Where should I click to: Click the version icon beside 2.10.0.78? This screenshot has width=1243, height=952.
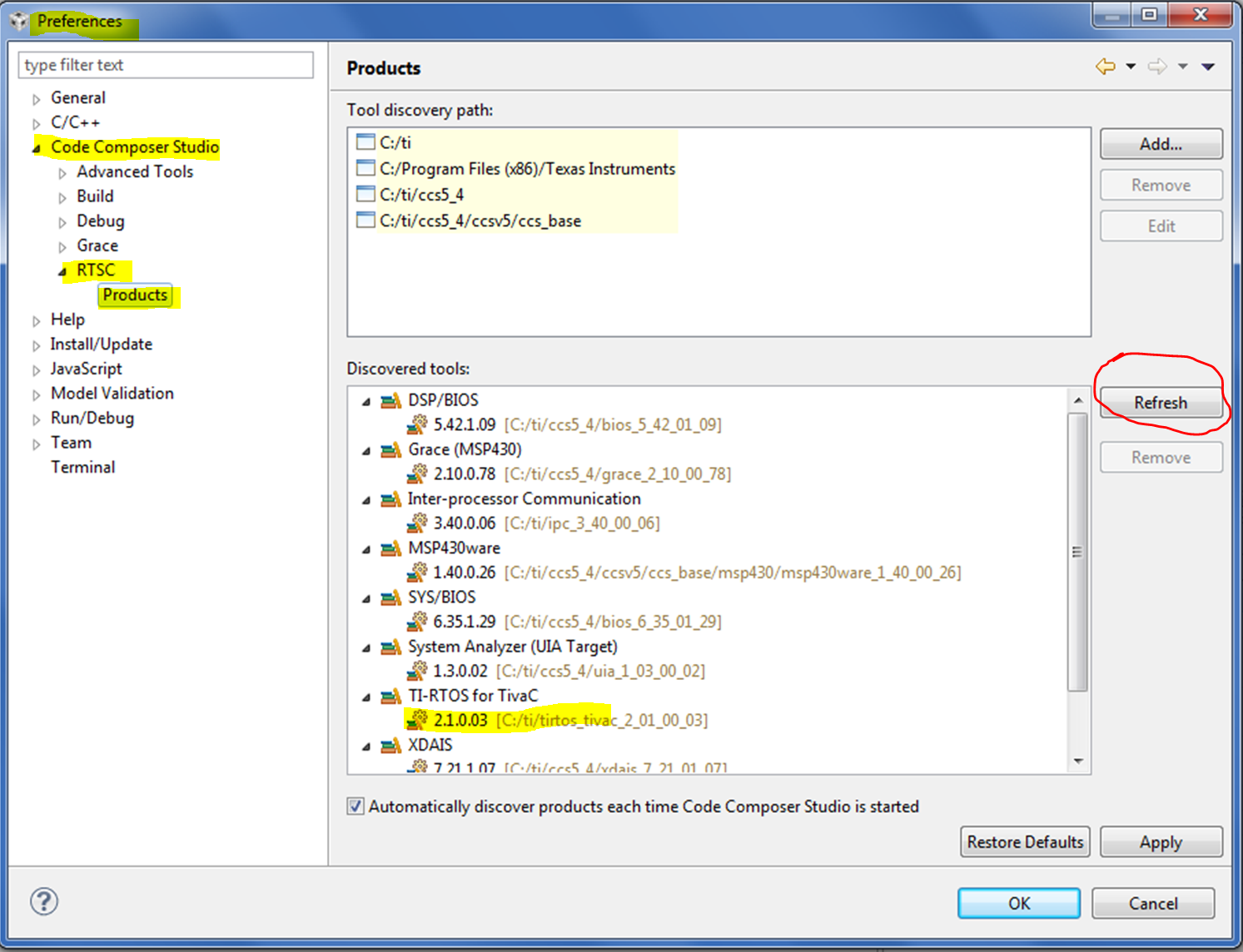[417, 474]
